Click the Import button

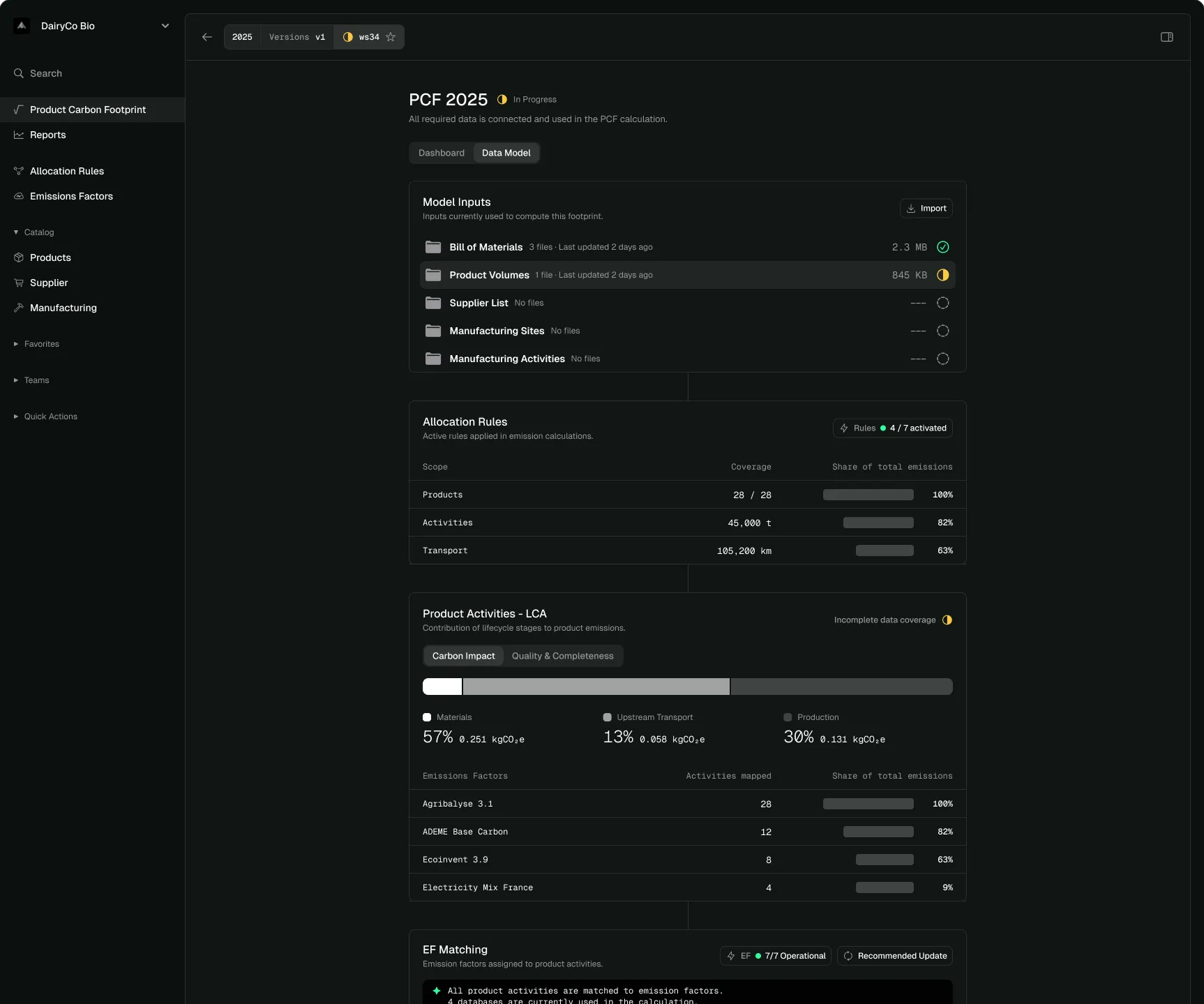click(926, 209)
